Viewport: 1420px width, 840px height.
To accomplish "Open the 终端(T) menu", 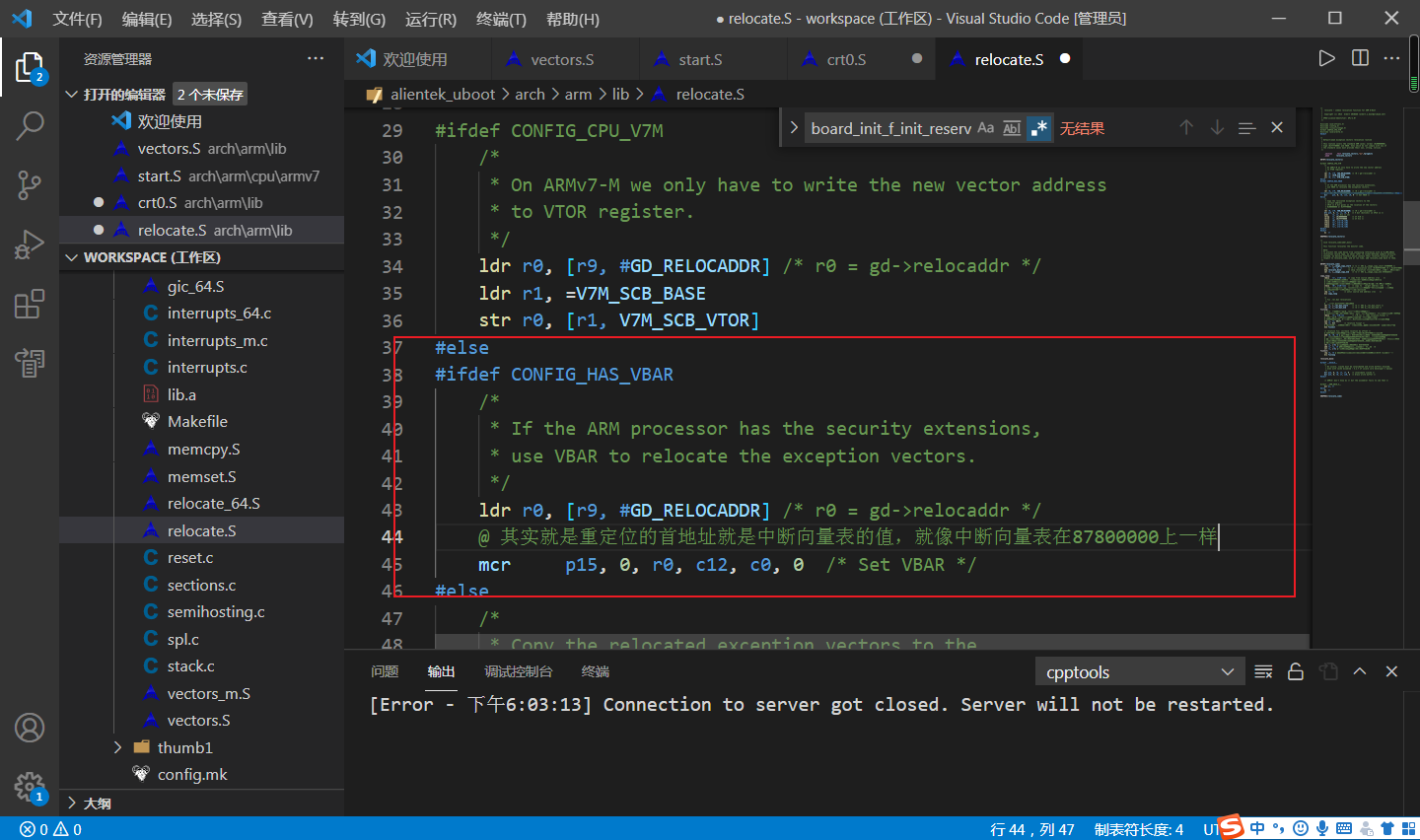I will coord(501,19).
